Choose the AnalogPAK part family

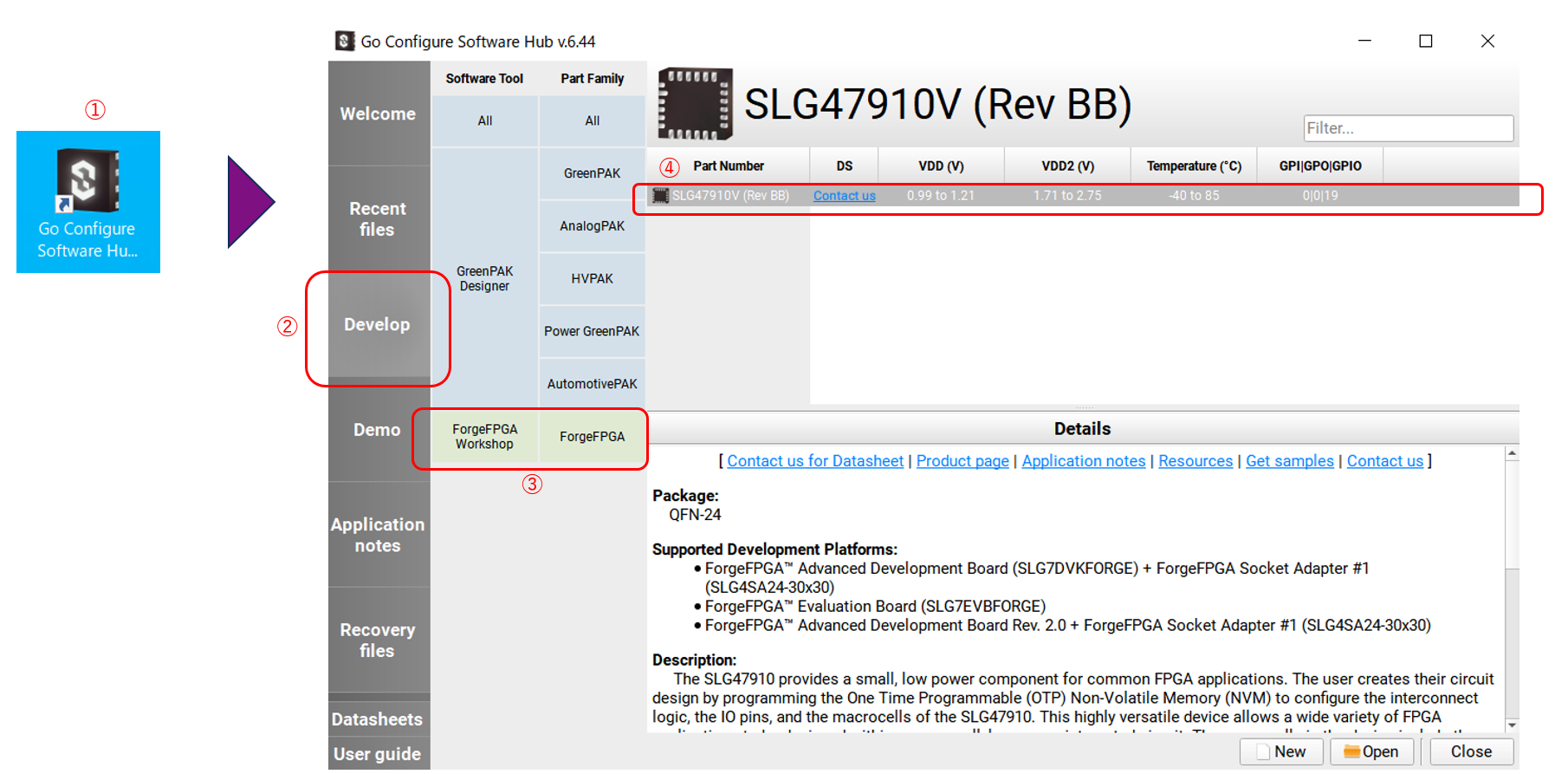[x=593, y=226]
